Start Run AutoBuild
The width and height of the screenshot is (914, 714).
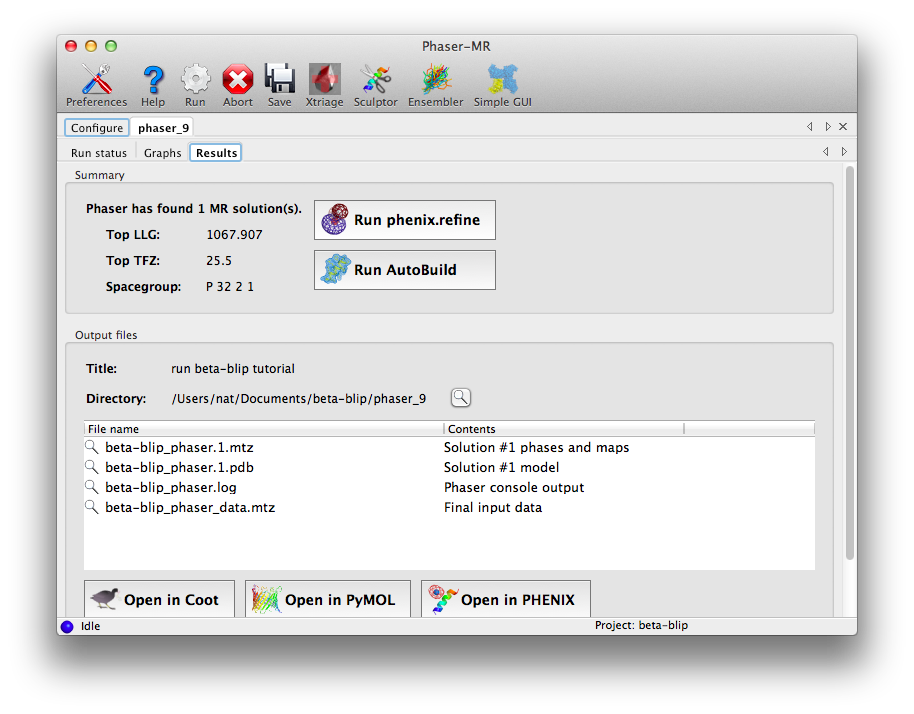[x=404, y=269]
